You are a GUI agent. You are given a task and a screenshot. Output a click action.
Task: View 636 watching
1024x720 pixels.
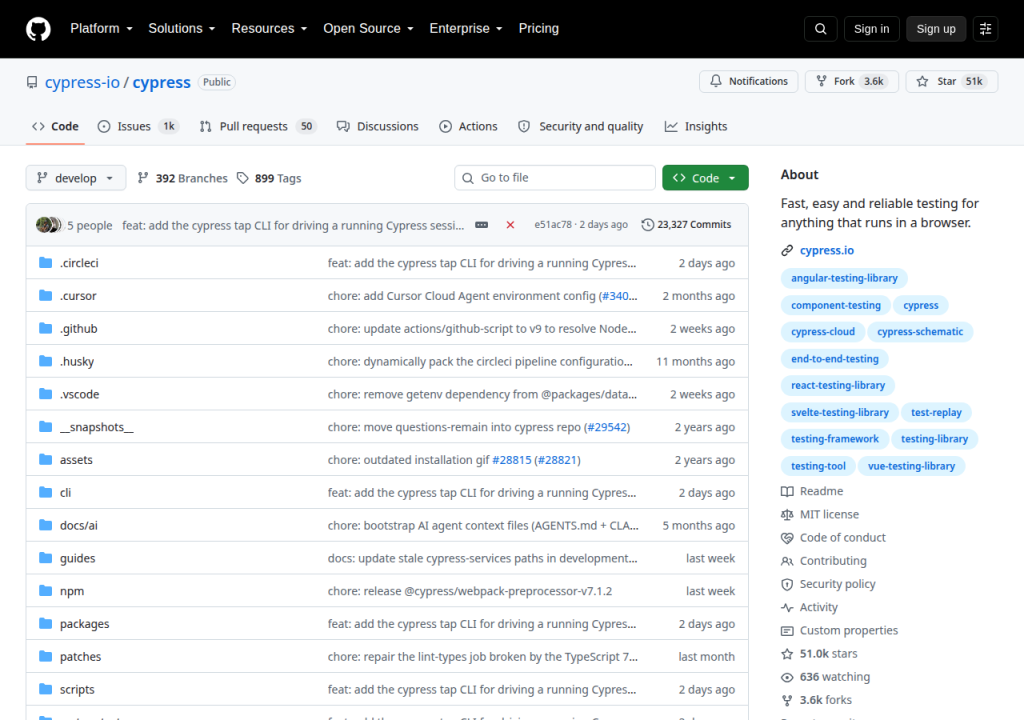(x=835, y=677)
